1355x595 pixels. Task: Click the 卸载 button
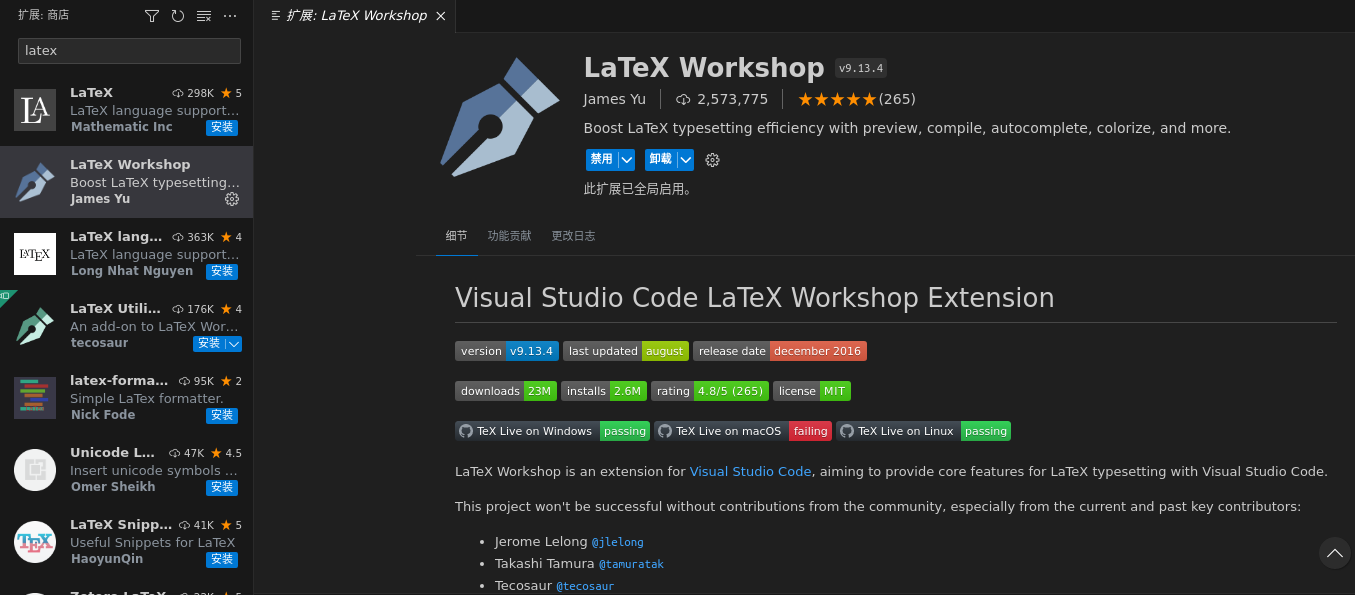pyautogui.click(x=660, y=159)
